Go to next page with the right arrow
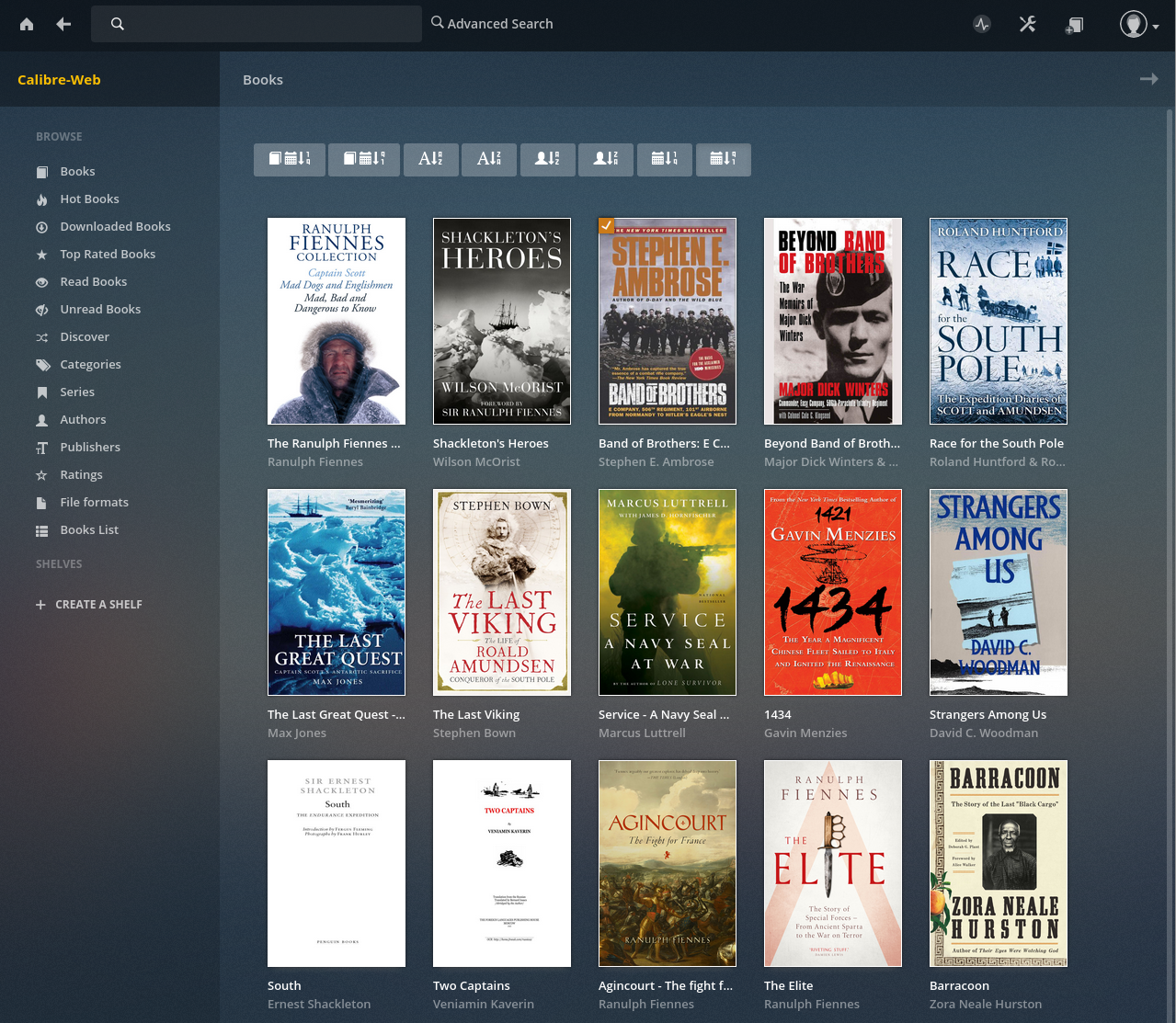Image resolution: width=1176 pixels, height=1023 pixels. pos(1148,79)
